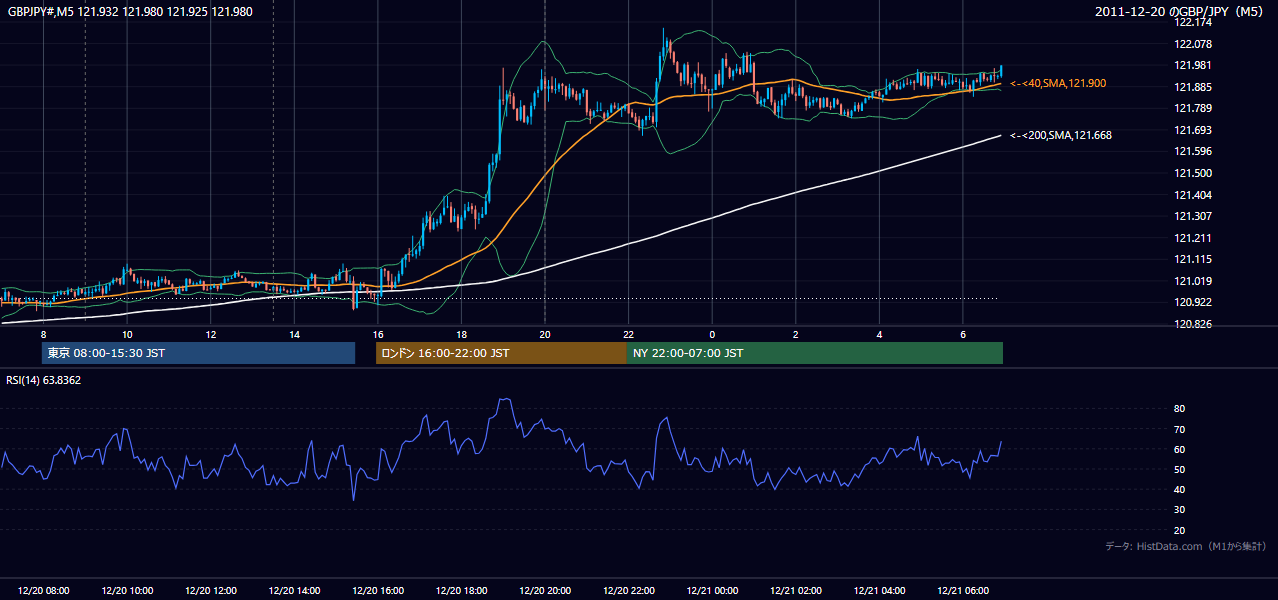Click price axis value 122.174

tap(1192, 22)
